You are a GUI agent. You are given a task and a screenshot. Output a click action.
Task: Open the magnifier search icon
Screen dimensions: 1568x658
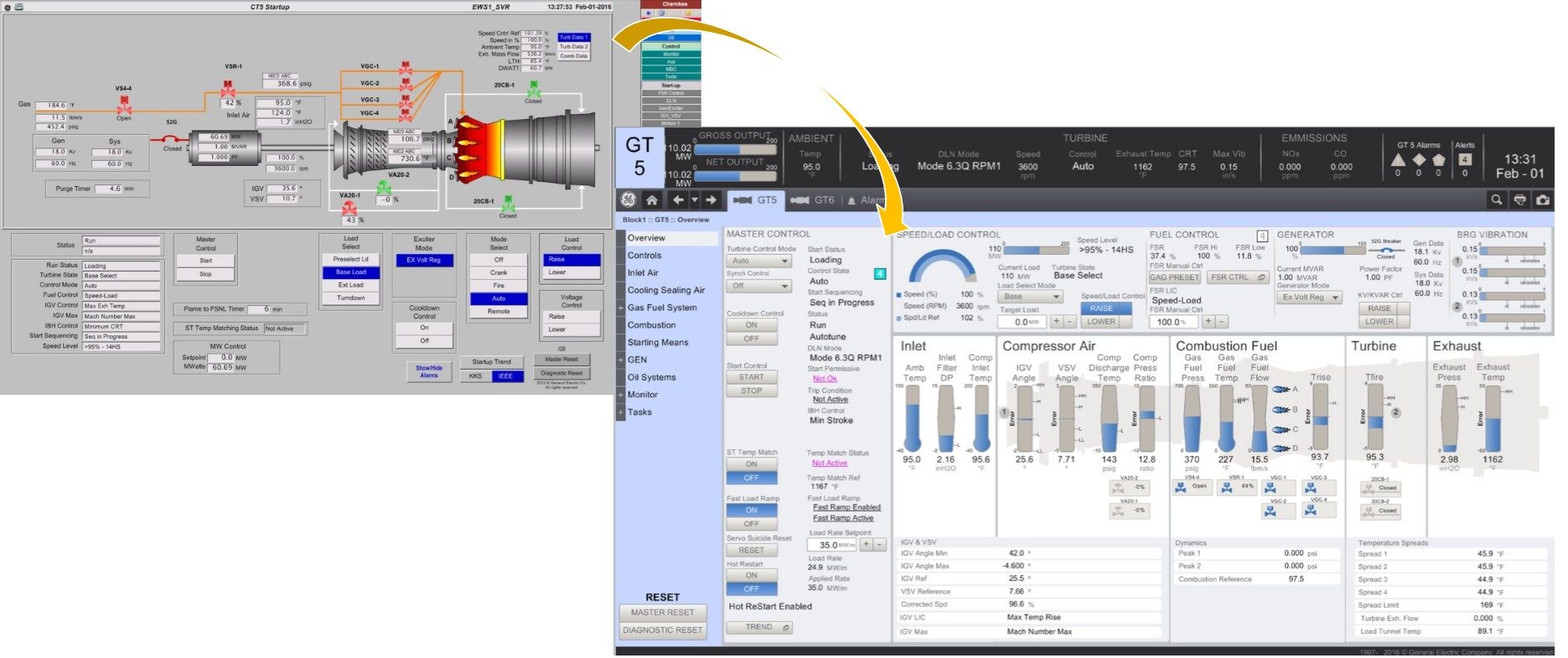pyautogui.click(x=1496, y=199)
